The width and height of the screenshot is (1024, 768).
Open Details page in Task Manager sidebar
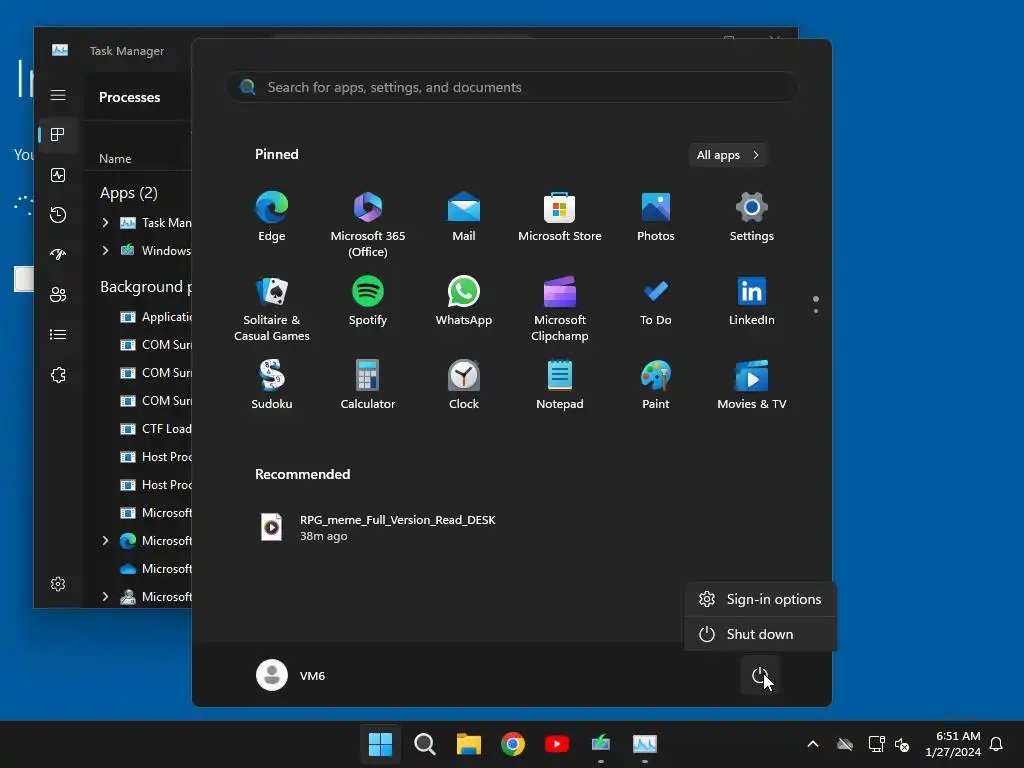(x=58, y=334)
